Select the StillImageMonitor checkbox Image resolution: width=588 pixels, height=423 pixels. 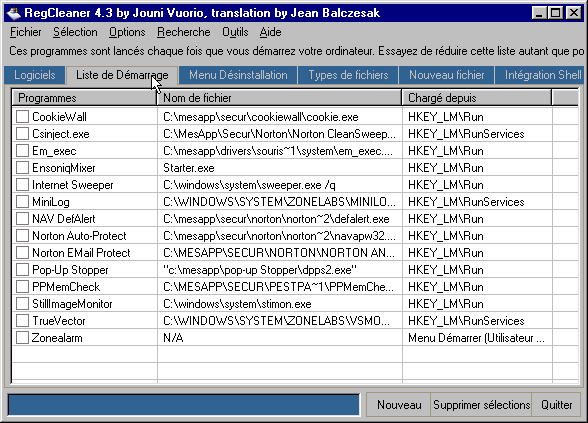click(22, 304)
